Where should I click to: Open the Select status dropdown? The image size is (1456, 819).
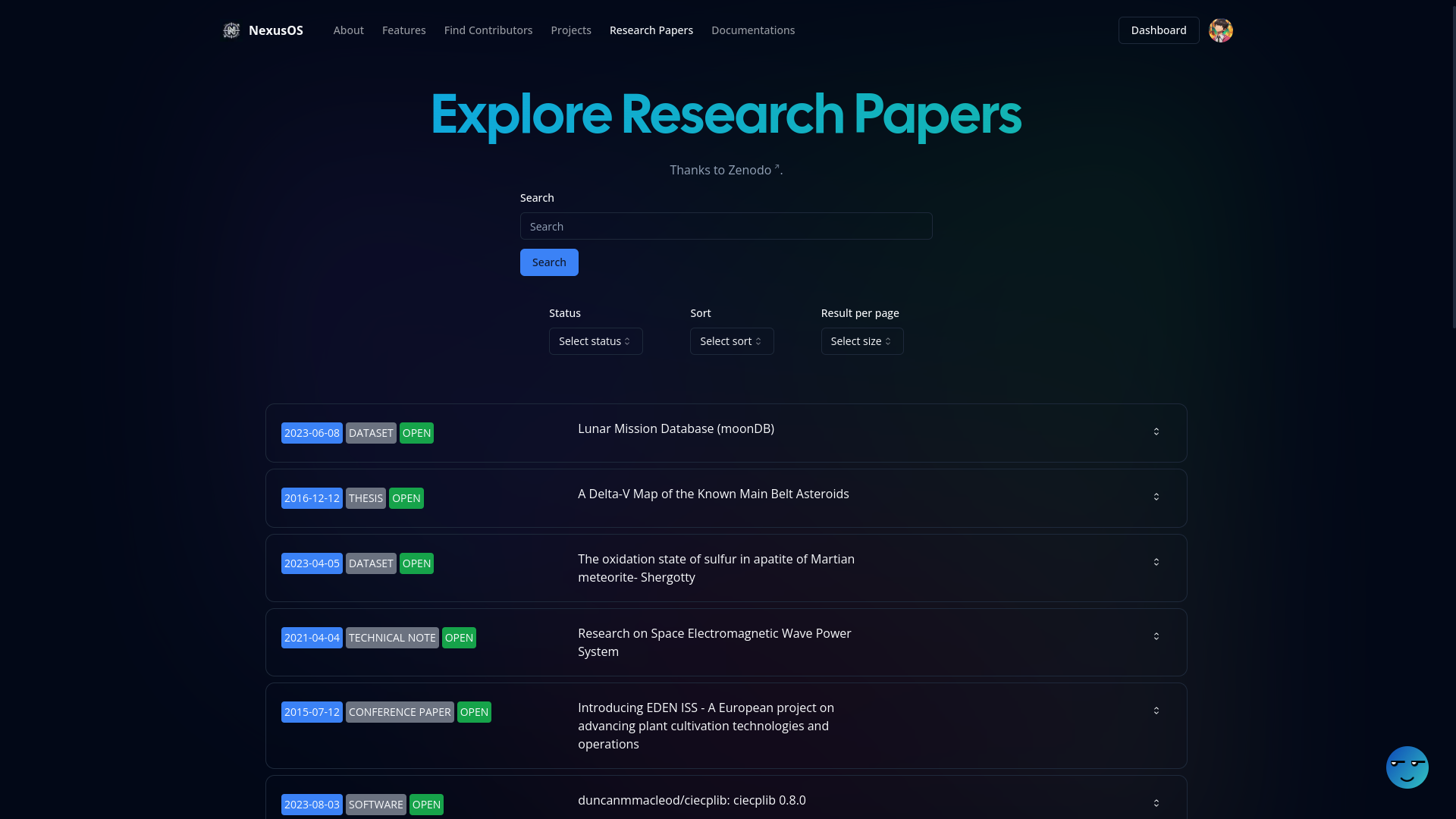595,341
